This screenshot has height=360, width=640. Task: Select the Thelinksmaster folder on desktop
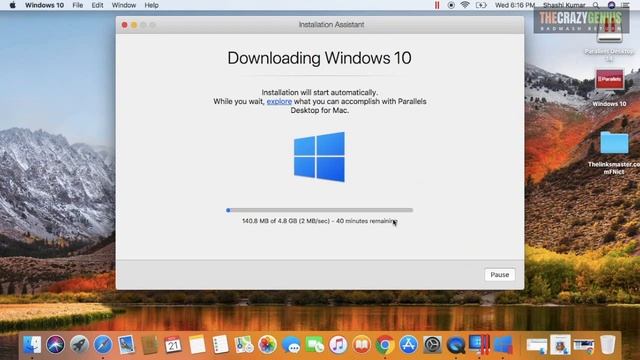[x=614, y=143]
